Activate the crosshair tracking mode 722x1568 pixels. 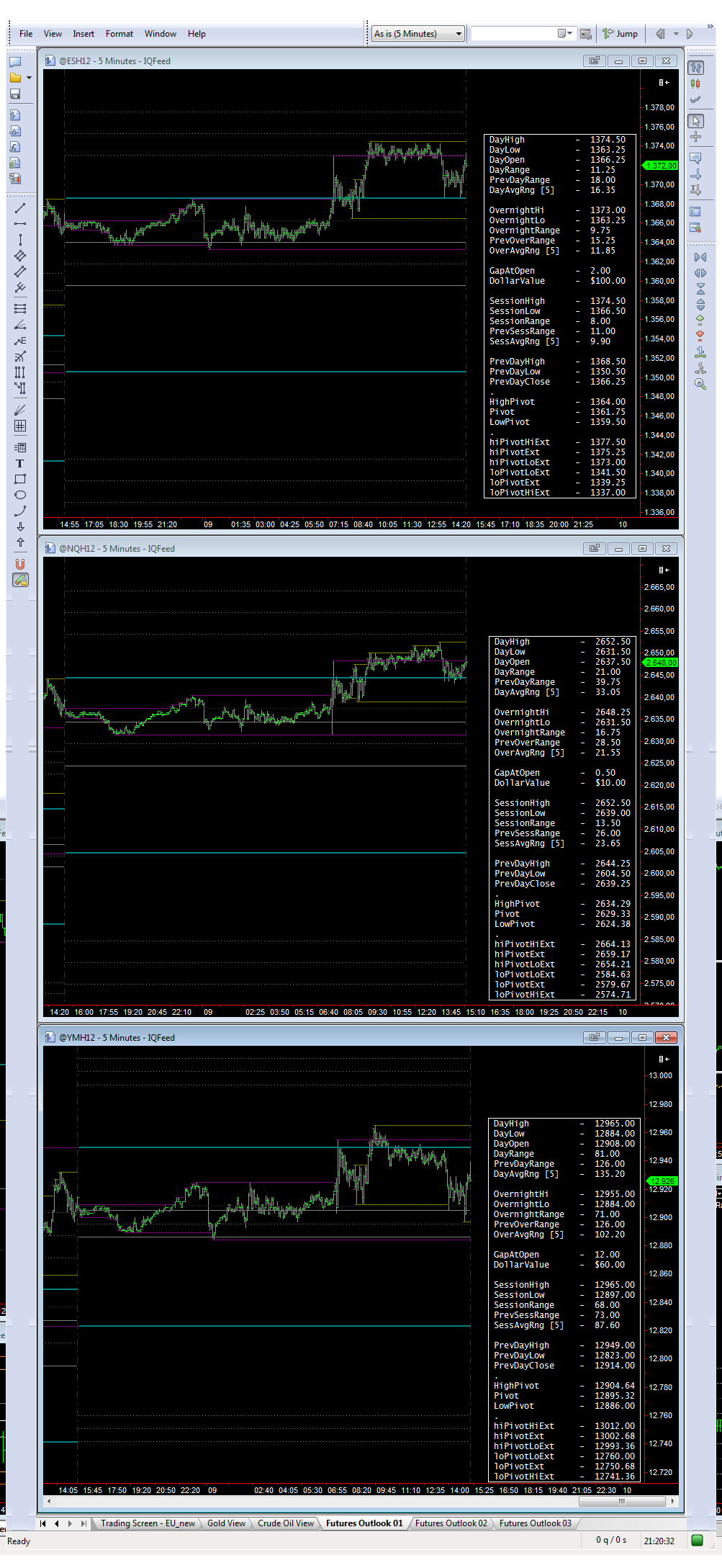[x=695, y=137]
